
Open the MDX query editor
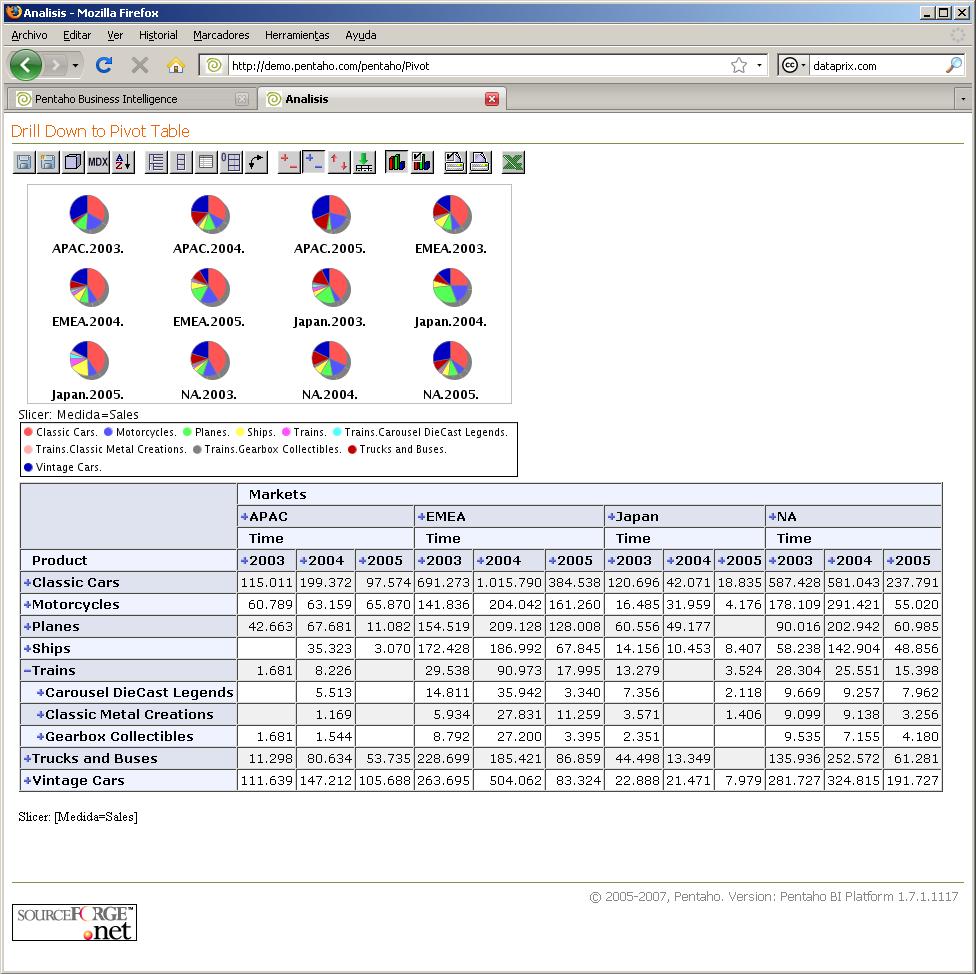[x=97, y=162]
